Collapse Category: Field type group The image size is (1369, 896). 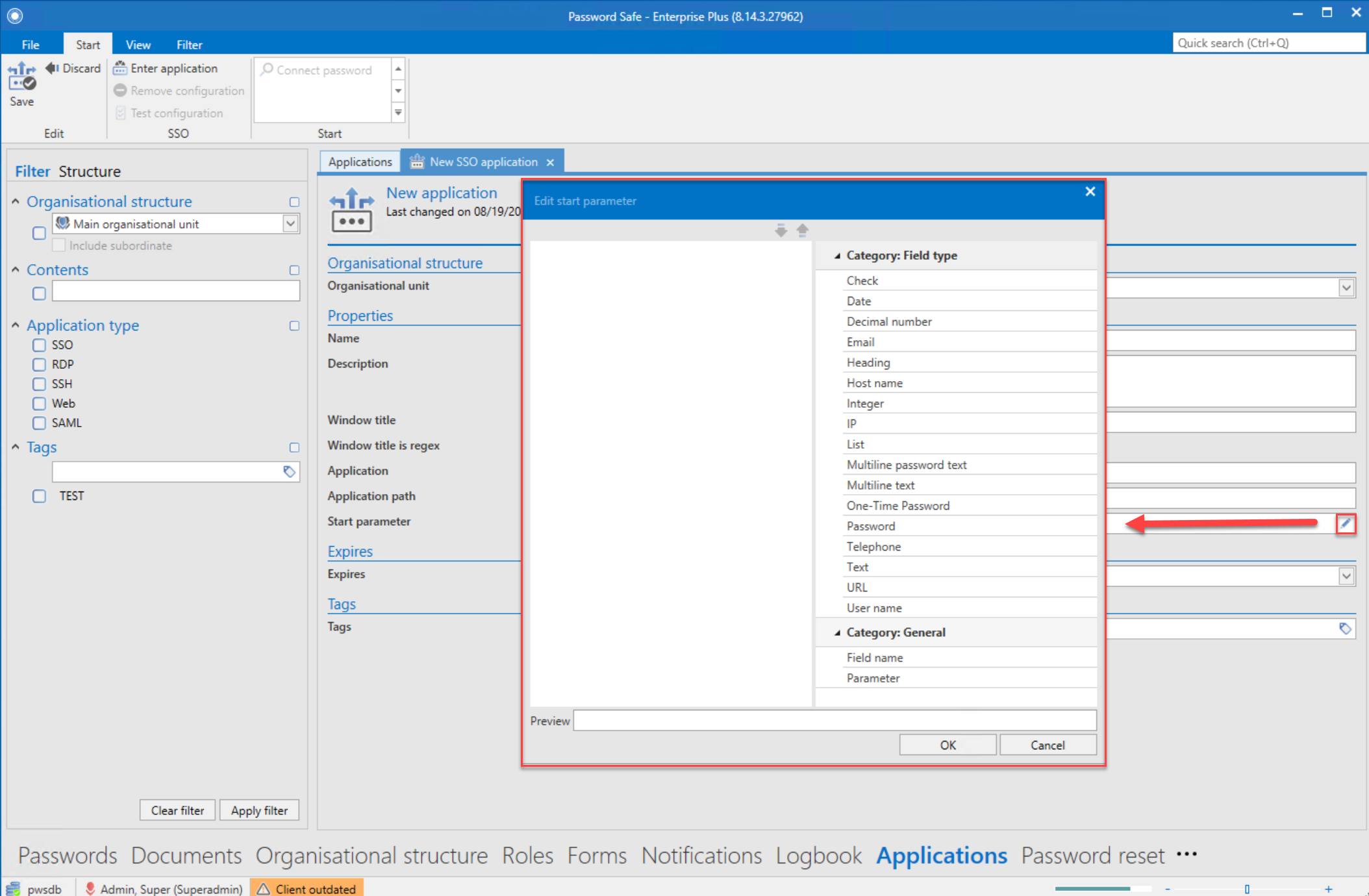(x=837, y=256)
